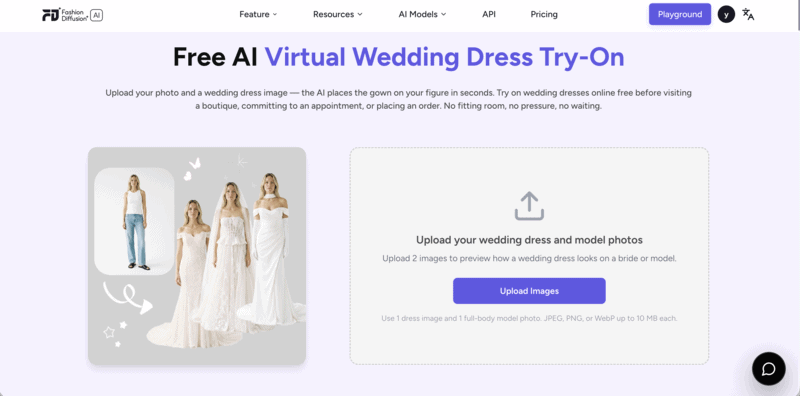Click the "Upload 2 images to preview" description text
Viewport: 800px width, 396px height.
[x=529, y=258]
